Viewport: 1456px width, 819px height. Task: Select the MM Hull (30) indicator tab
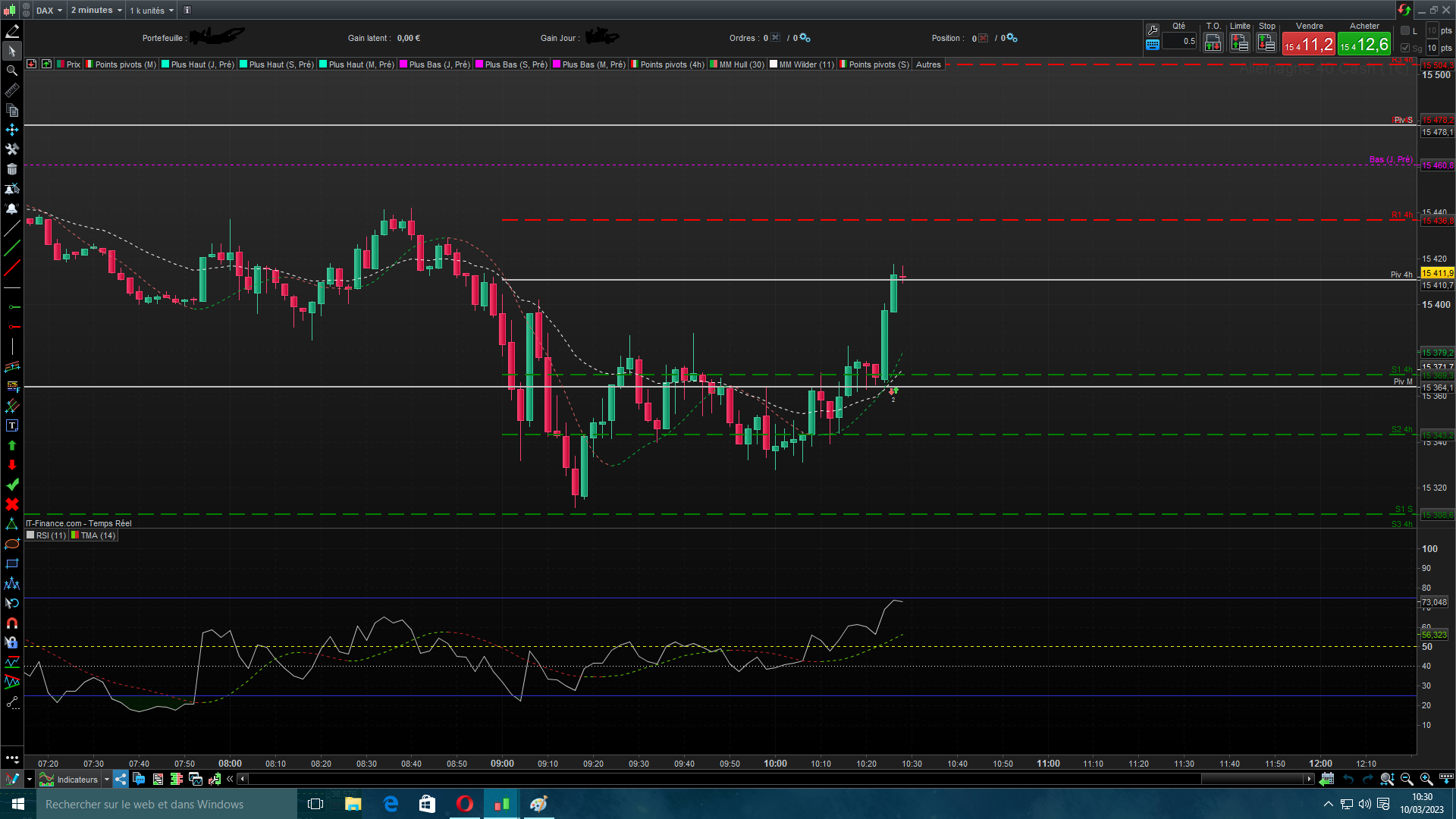(x=741, y=64)
